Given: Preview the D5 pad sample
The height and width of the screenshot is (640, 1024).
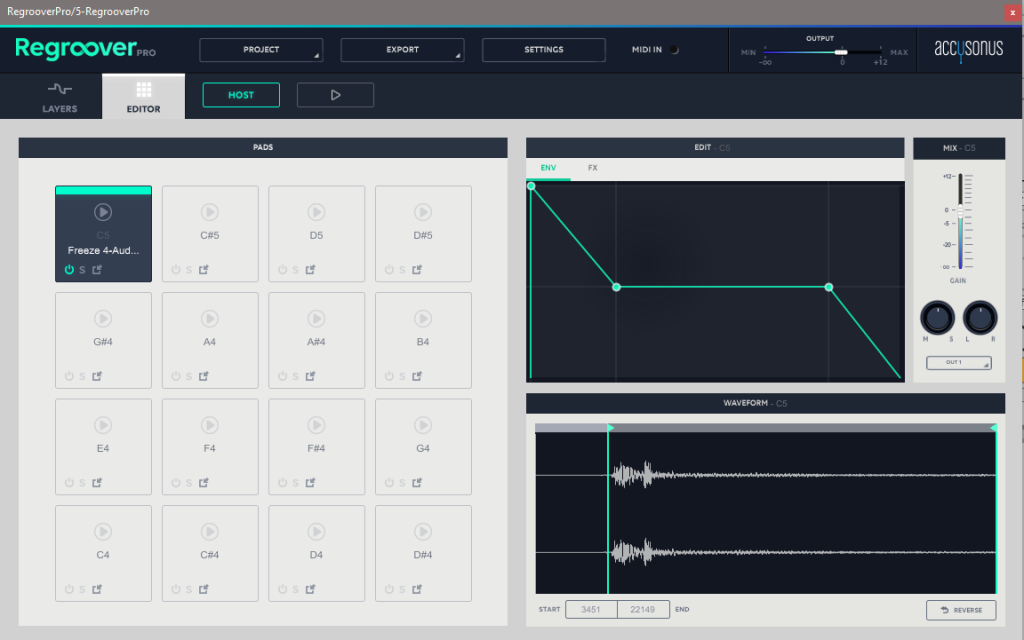Looking at the screenshot, I should (316, 211).
